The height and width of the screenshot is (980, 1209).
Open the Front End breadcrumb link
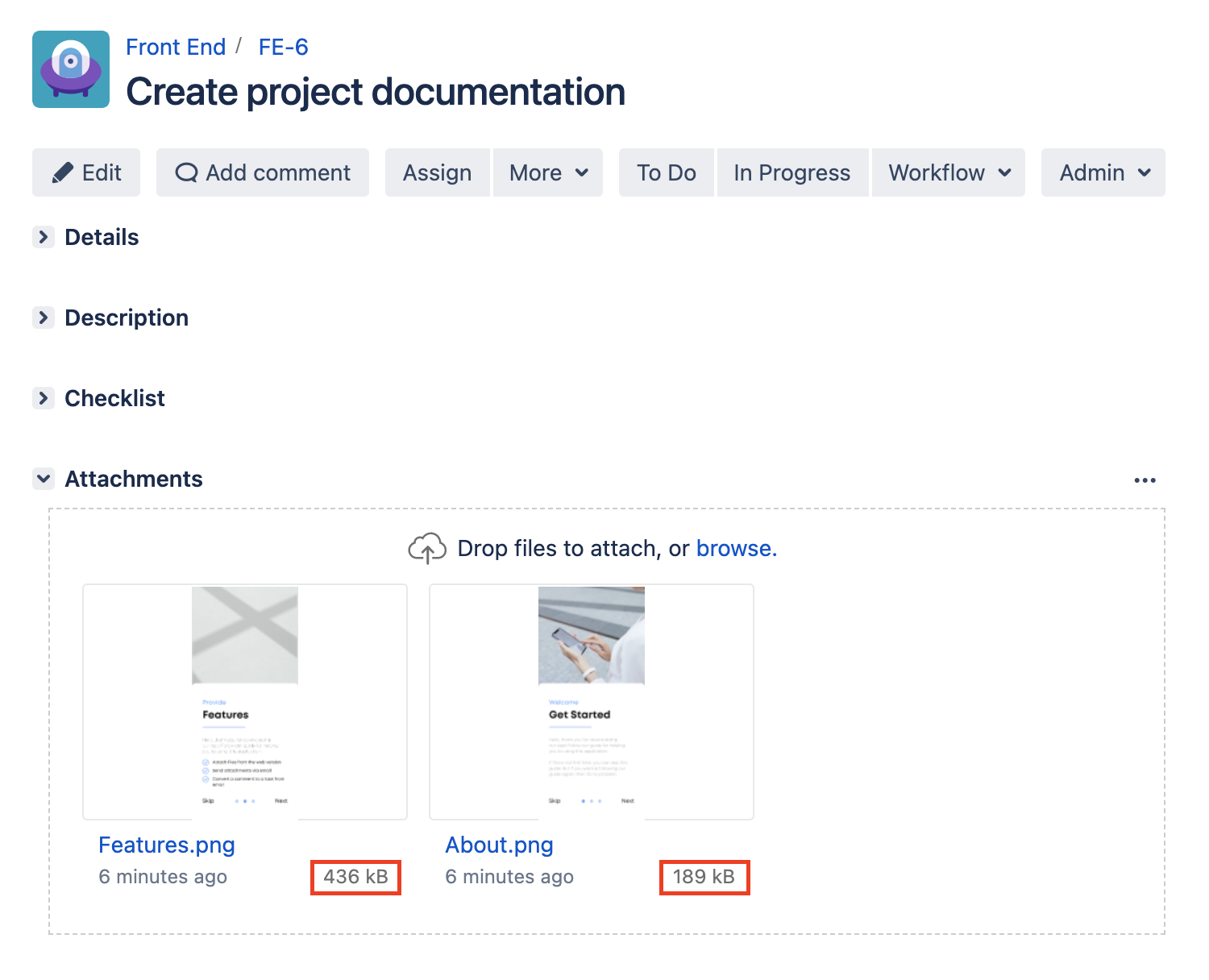click(176, 47)
